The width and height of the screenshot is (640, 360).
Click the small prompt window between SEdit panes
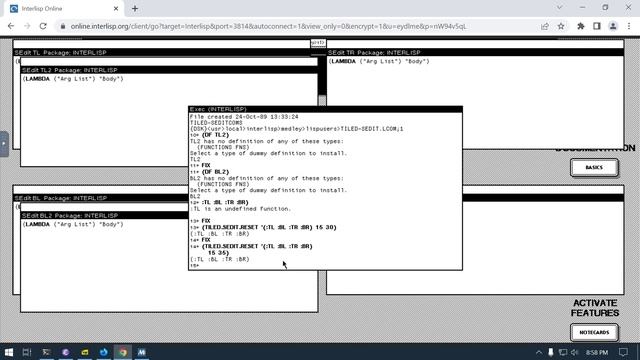(318, 42)
